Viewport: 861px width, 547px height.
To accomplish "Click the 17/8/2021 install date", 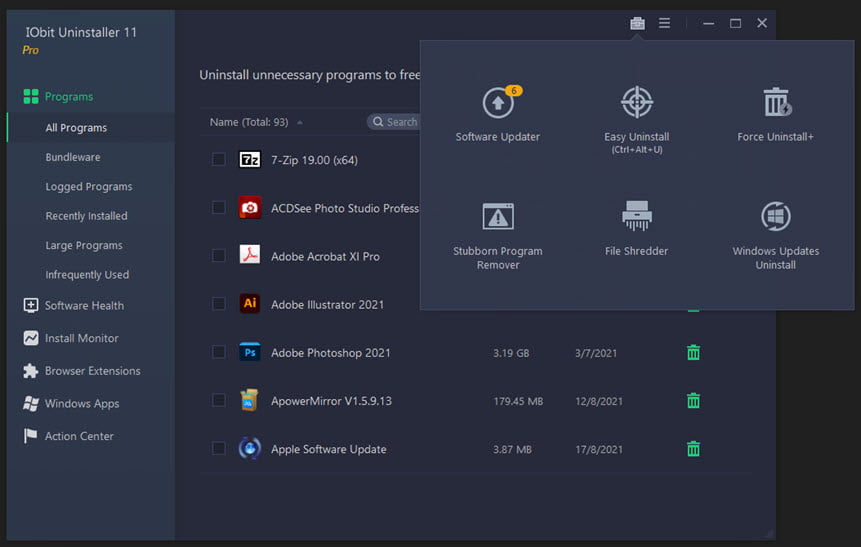I will click(599, 449).
